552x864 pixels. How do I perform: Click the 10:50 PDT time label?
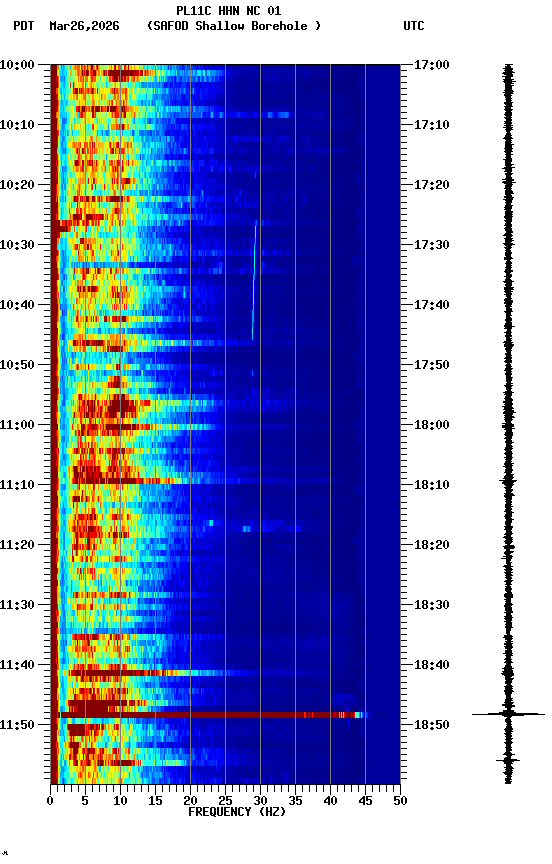(17, 365)
